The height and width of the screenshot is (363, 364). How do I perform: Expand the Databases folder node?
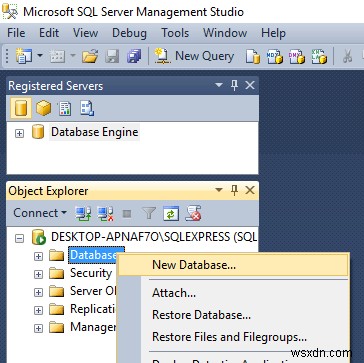pos(39,256)
